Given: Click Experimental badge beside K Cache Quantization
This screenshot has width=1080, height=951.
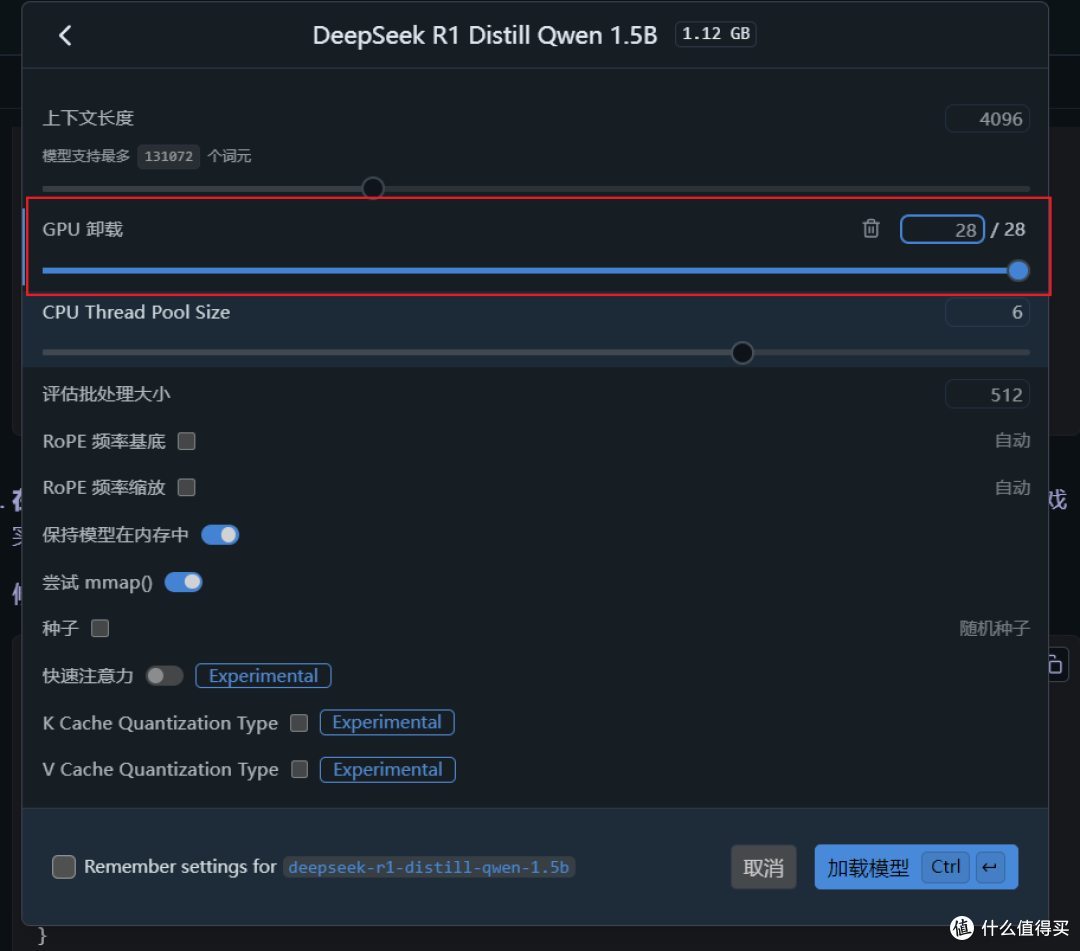Looking at the screenshot, I should click(x=386, y=722).
